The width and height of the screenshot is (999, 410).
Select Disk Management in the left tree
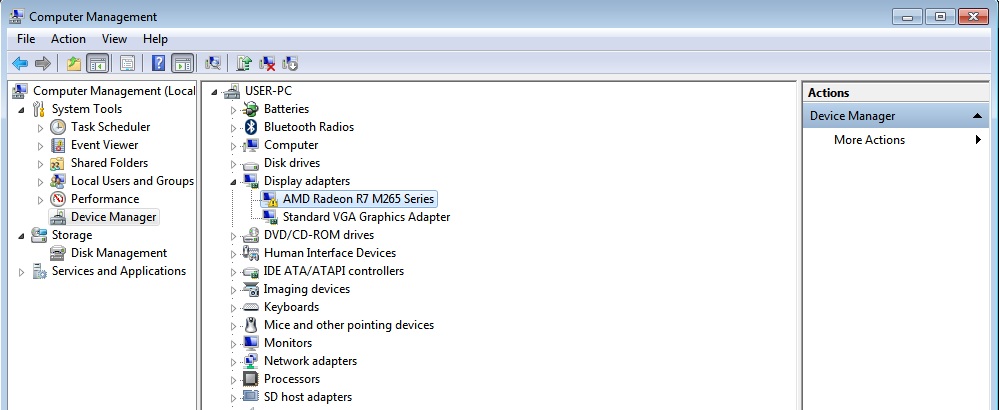(x=118, y=253)
